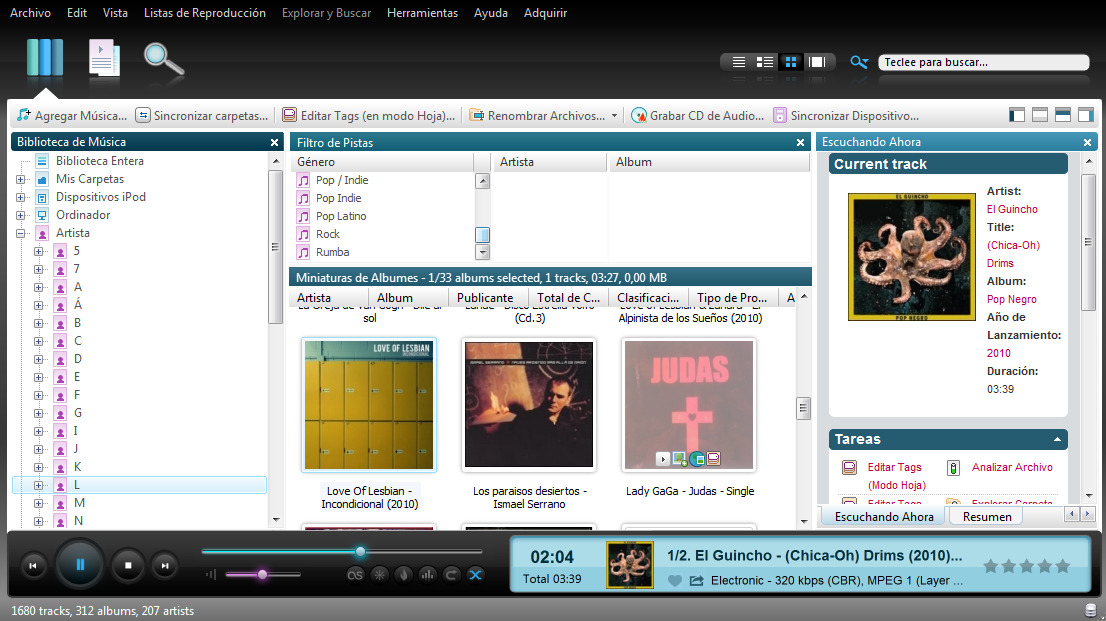Open the Renombrar Archivos dropdown arrow
Viewport: 1106px width, 621px height.
coord(614,116)
